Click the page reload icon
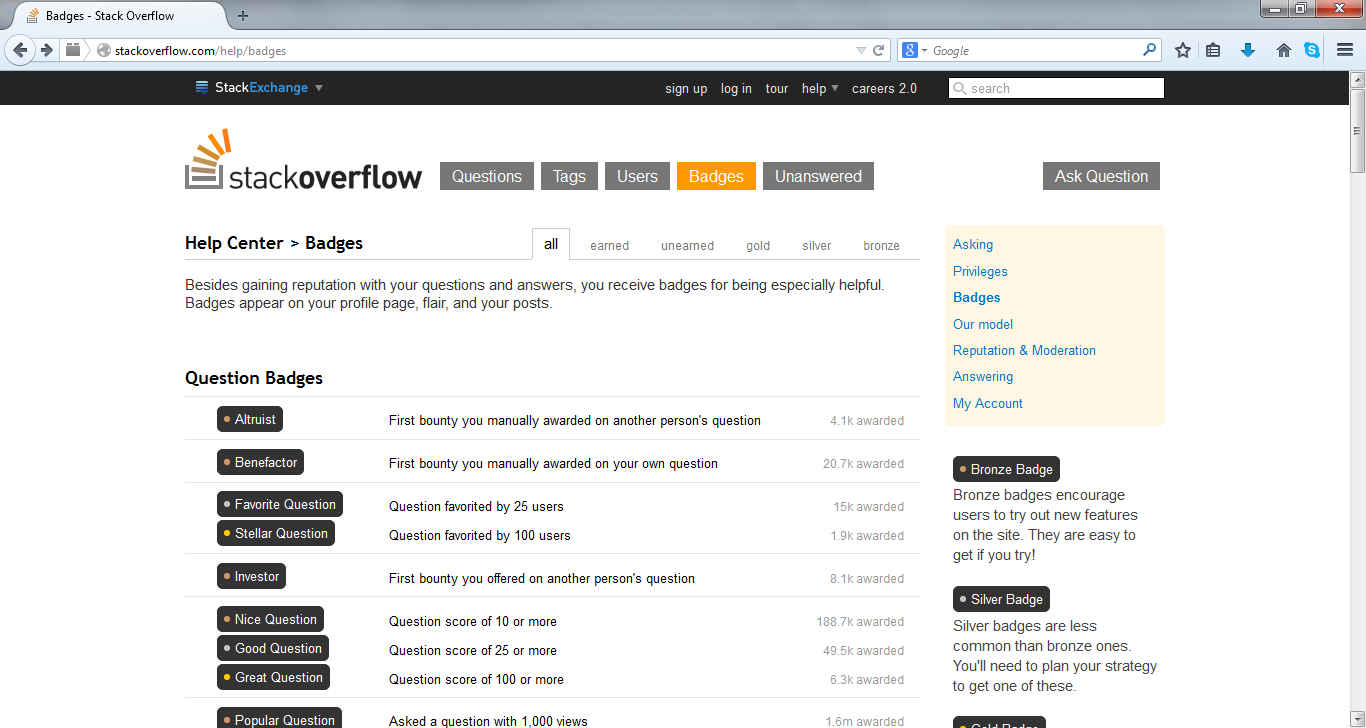 (x=876, y=49)
